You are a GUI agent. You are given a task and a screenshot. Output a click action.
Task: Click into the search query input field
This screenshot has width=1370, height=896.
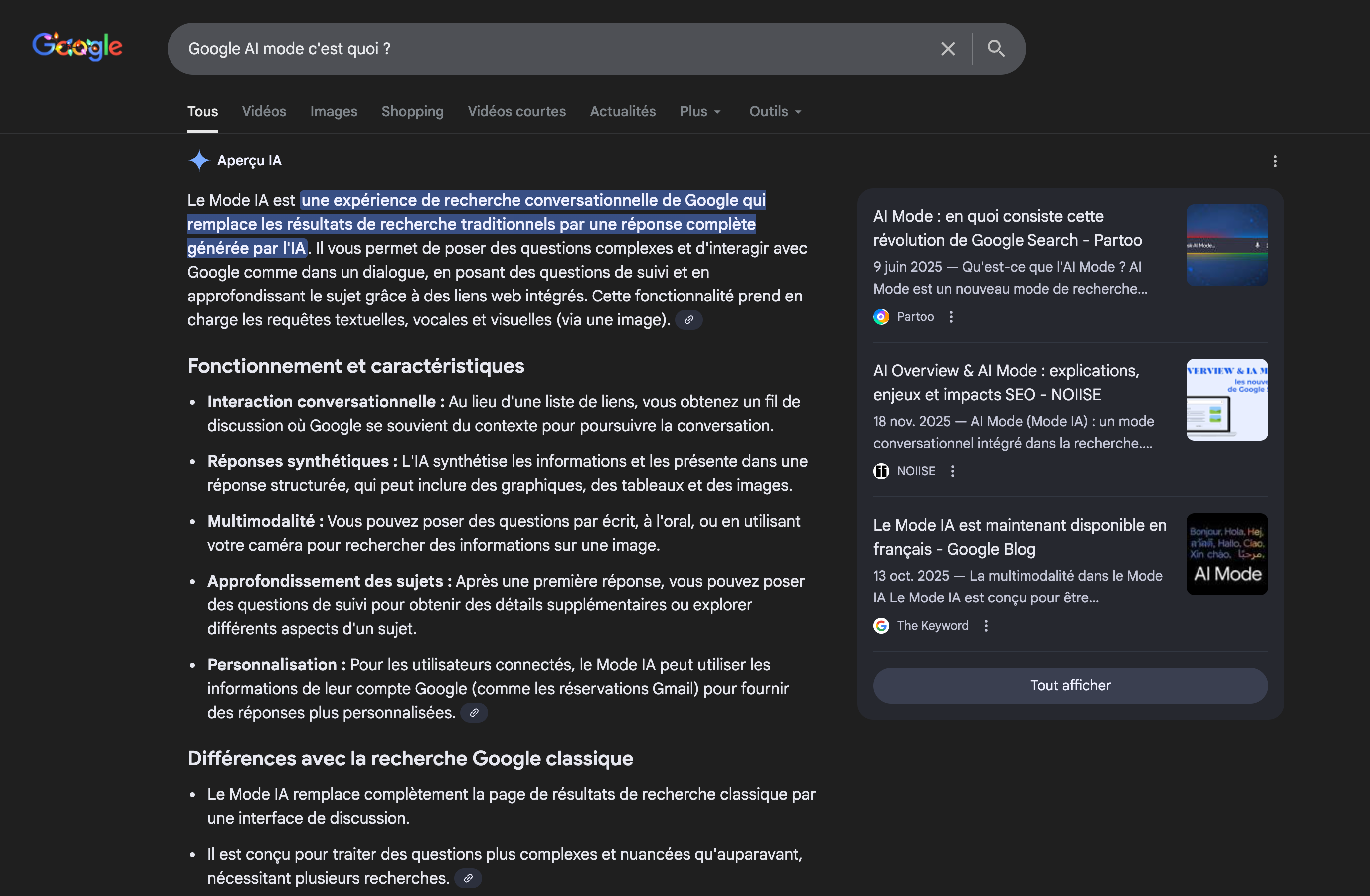coord(518,49)
